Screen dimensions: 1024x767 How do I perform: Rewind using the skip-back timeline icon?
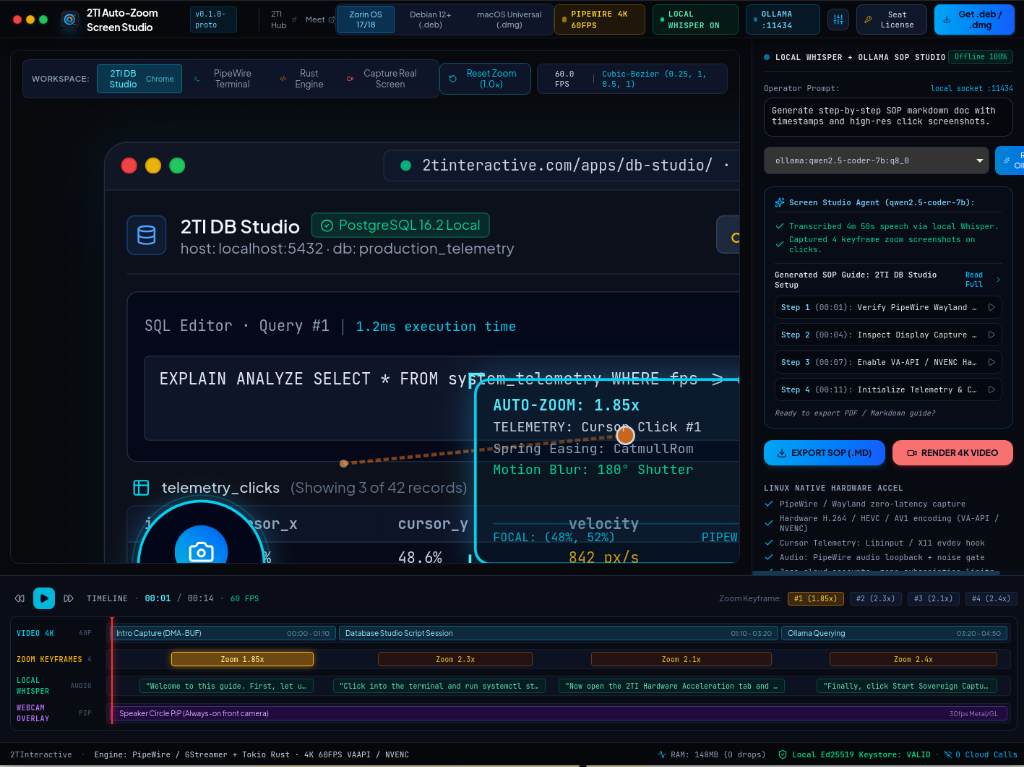(20, 598)
